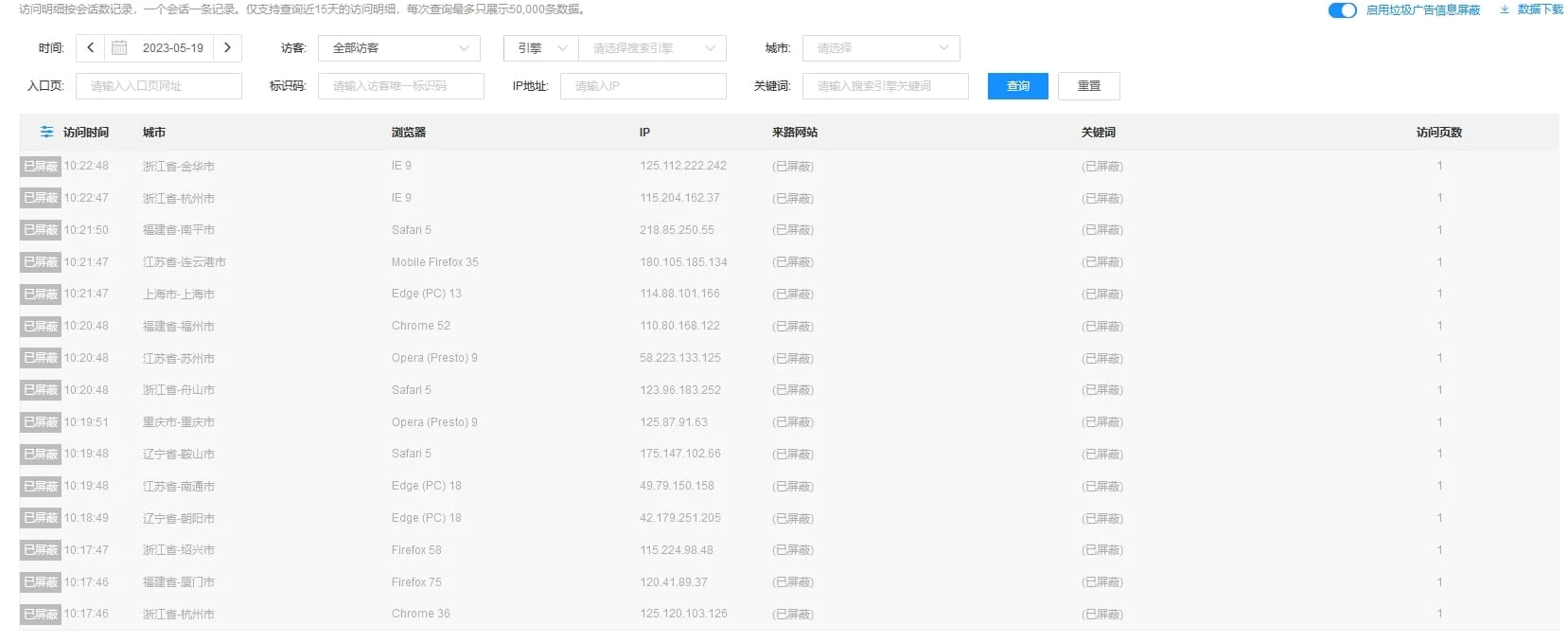The image size is (1568, 643).
Task: Open the calendar date picker icon
Action: 119,48
